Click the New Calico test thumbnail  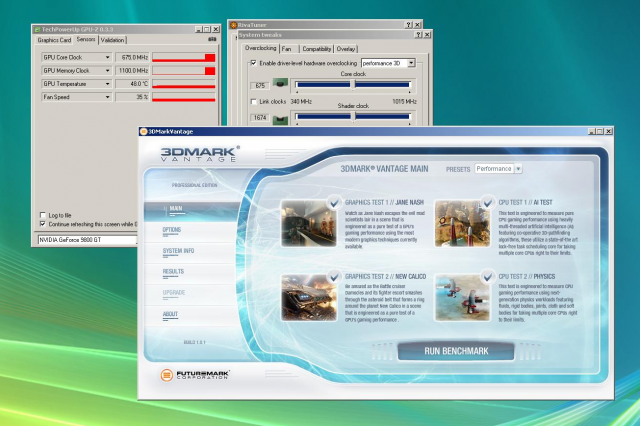pos(309,297)
